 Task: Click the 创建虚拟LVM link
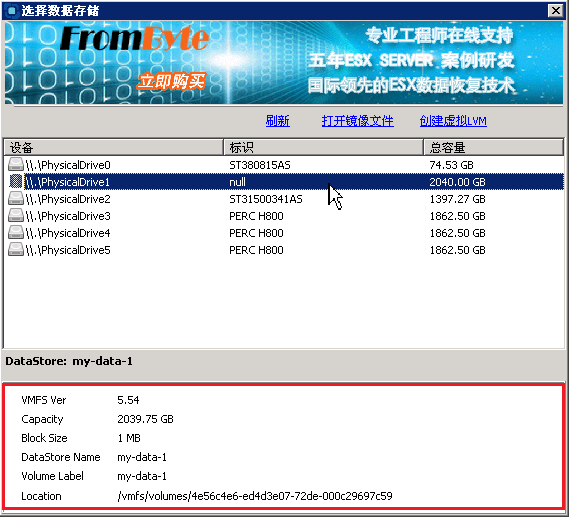click(x=453, y=121)
